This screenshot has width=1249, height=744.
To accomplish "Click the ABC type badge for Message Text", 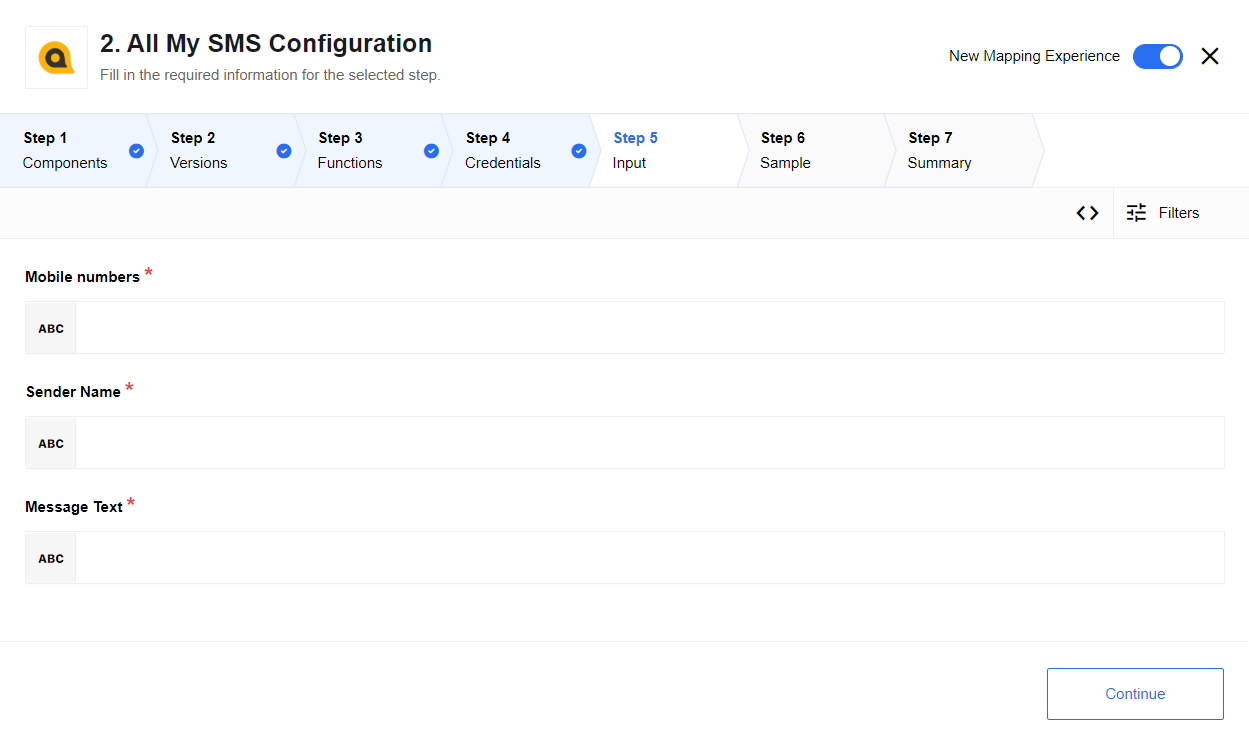I will point(51,558).
